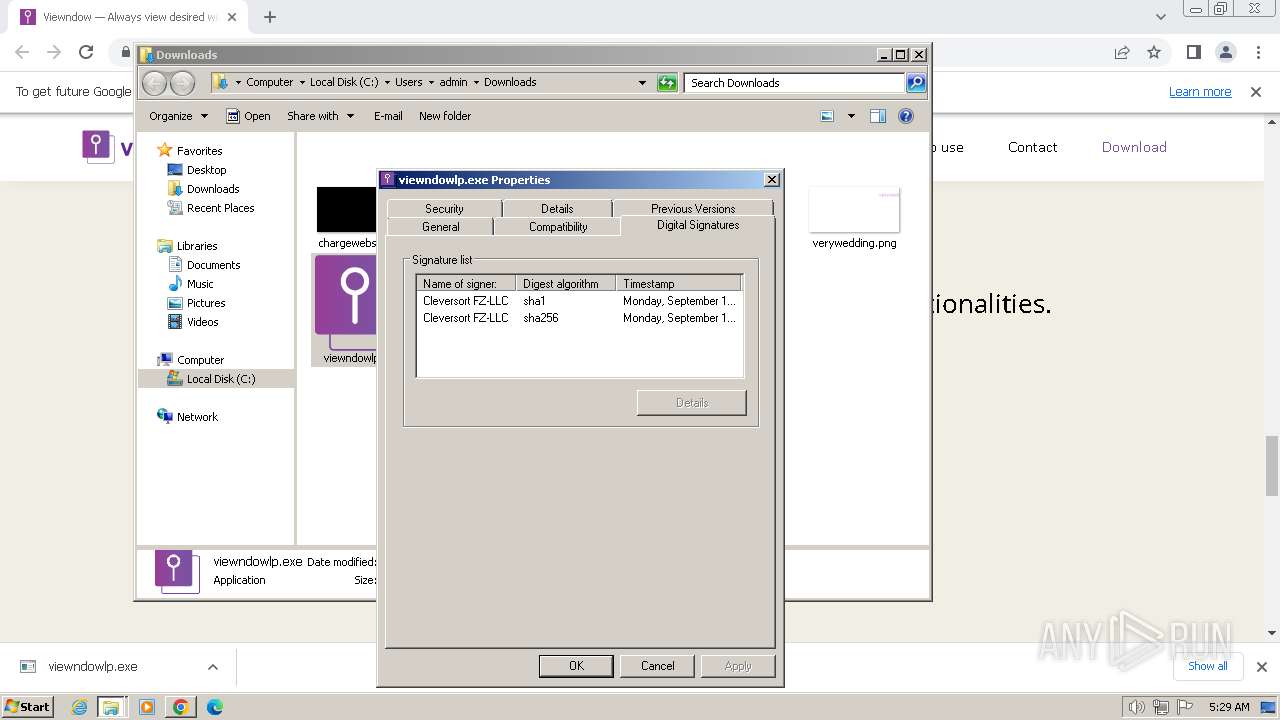Click the Start button
Image resolution: width=1280 pixels, height=720 pixels.
(27, 707)
